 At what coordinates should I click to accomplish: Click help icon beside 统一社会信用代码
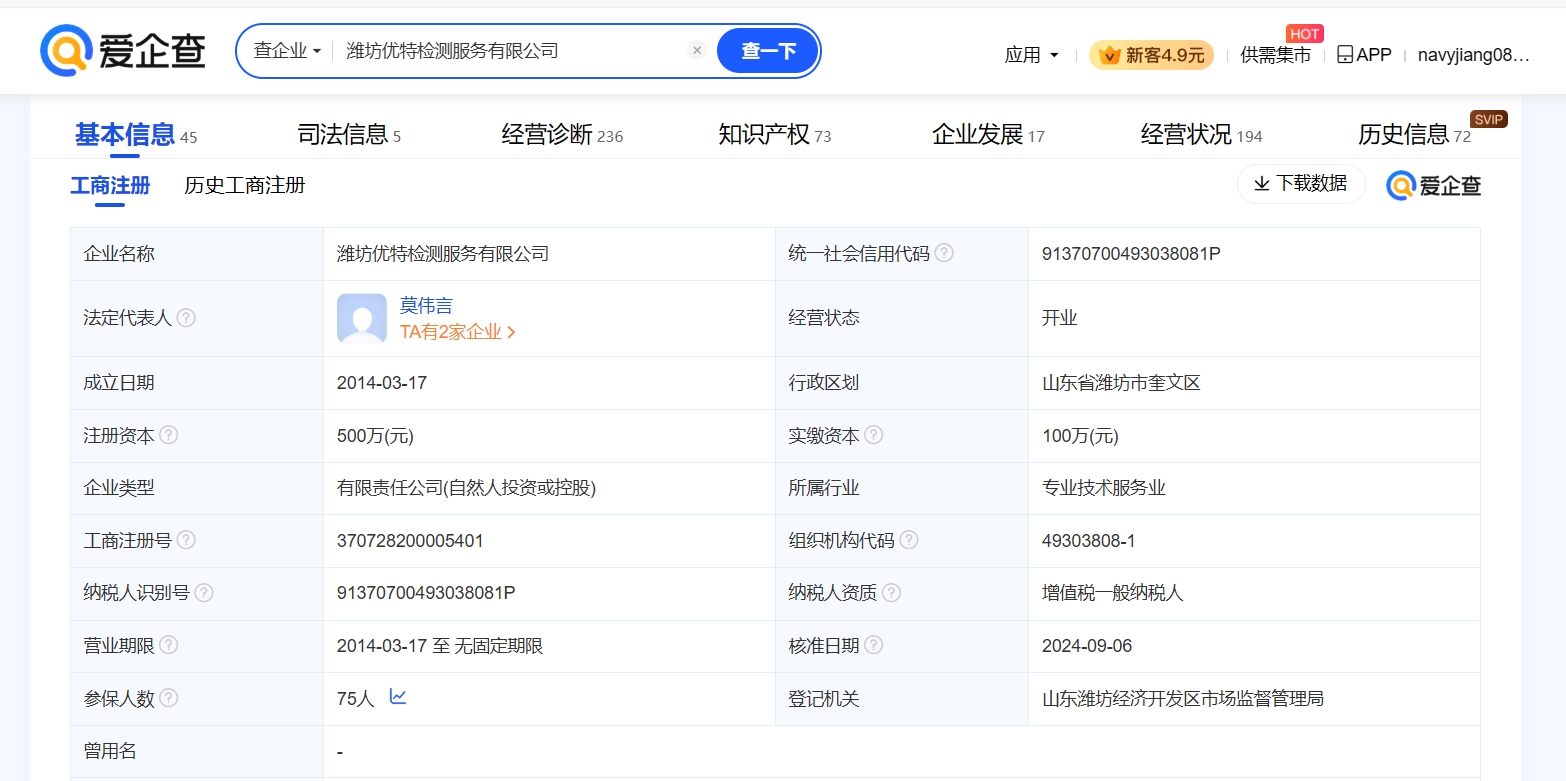pyautogui.click(x=944, y=253)
